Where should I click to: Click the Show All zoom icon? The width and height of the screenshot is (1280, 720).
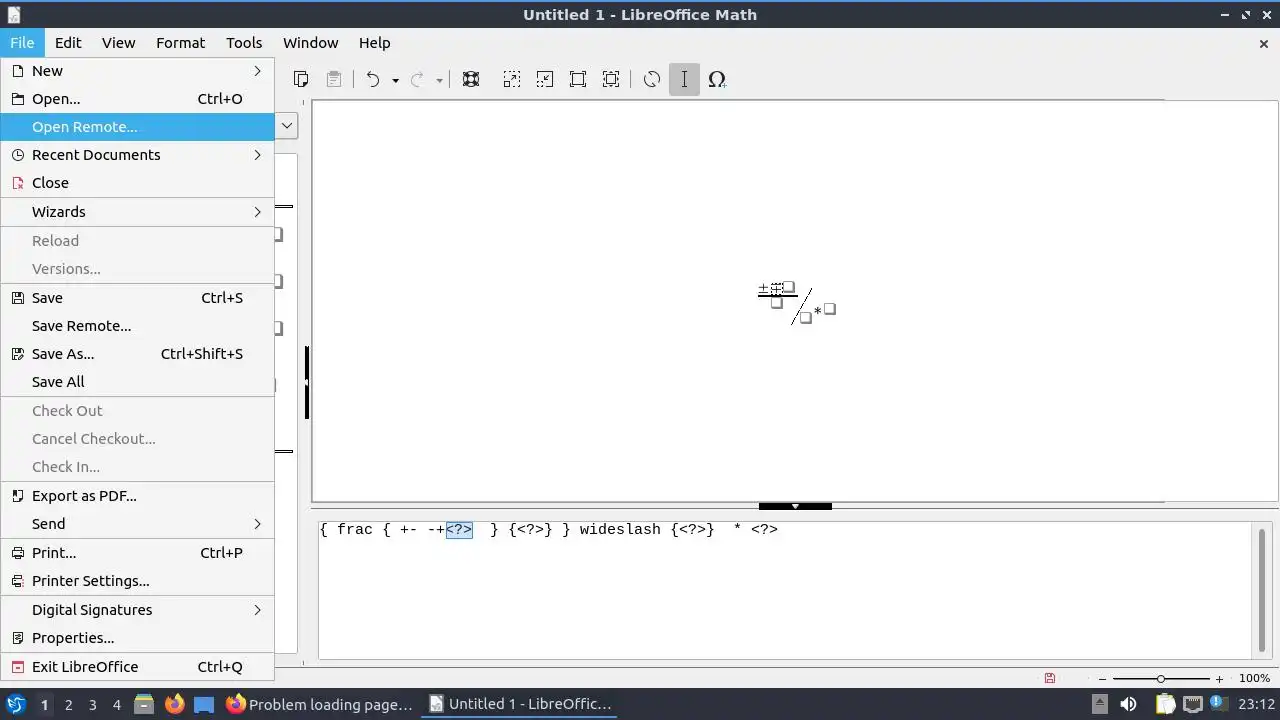pos(611,79)
